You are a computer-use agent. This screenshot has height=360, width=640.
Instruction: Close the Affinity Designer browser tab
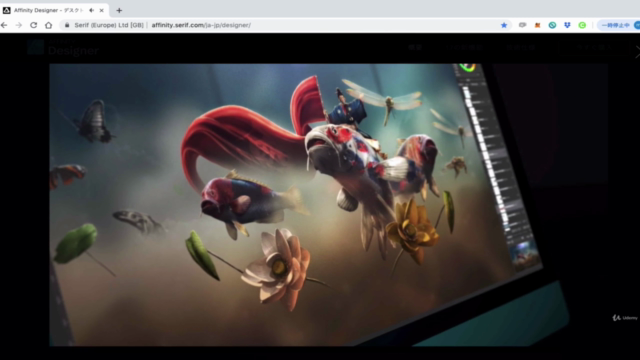click(x=101, y=10)
